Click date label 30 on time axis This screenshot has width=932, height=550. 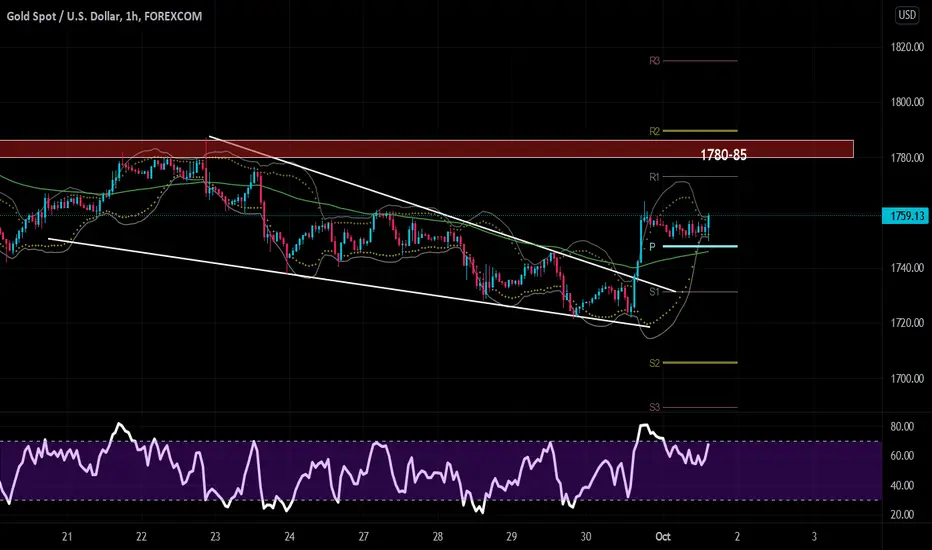(x=586, y=537)
